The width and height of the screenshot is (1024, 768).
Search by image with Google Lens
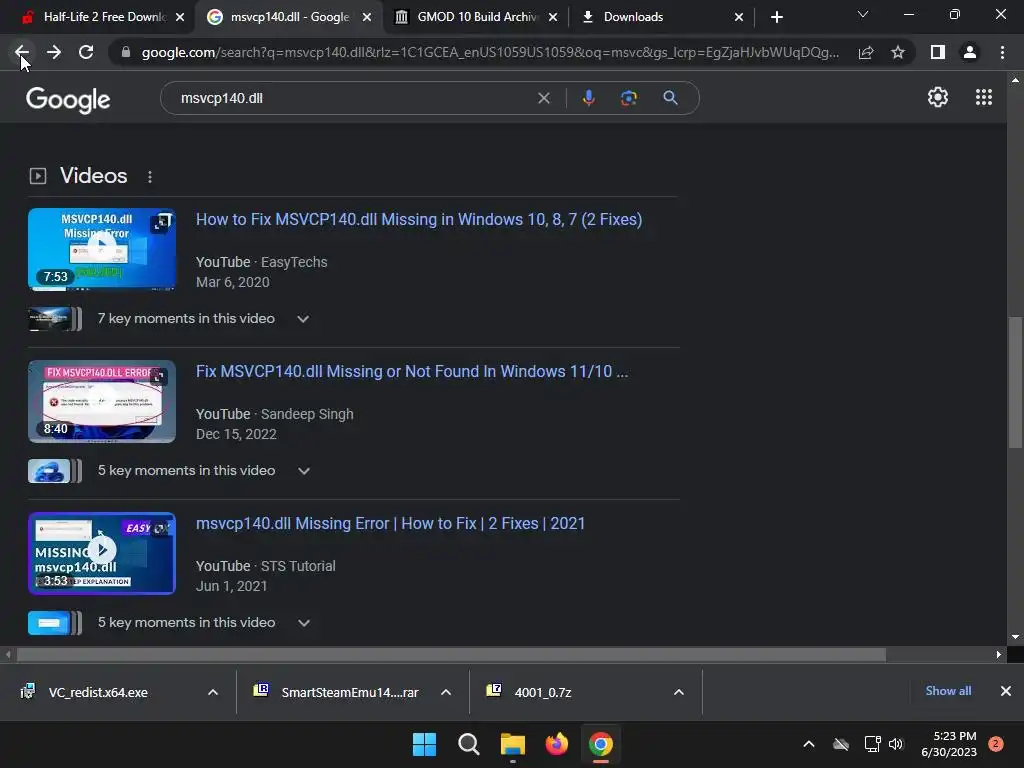pyautogui.click(x=629, y=98)
